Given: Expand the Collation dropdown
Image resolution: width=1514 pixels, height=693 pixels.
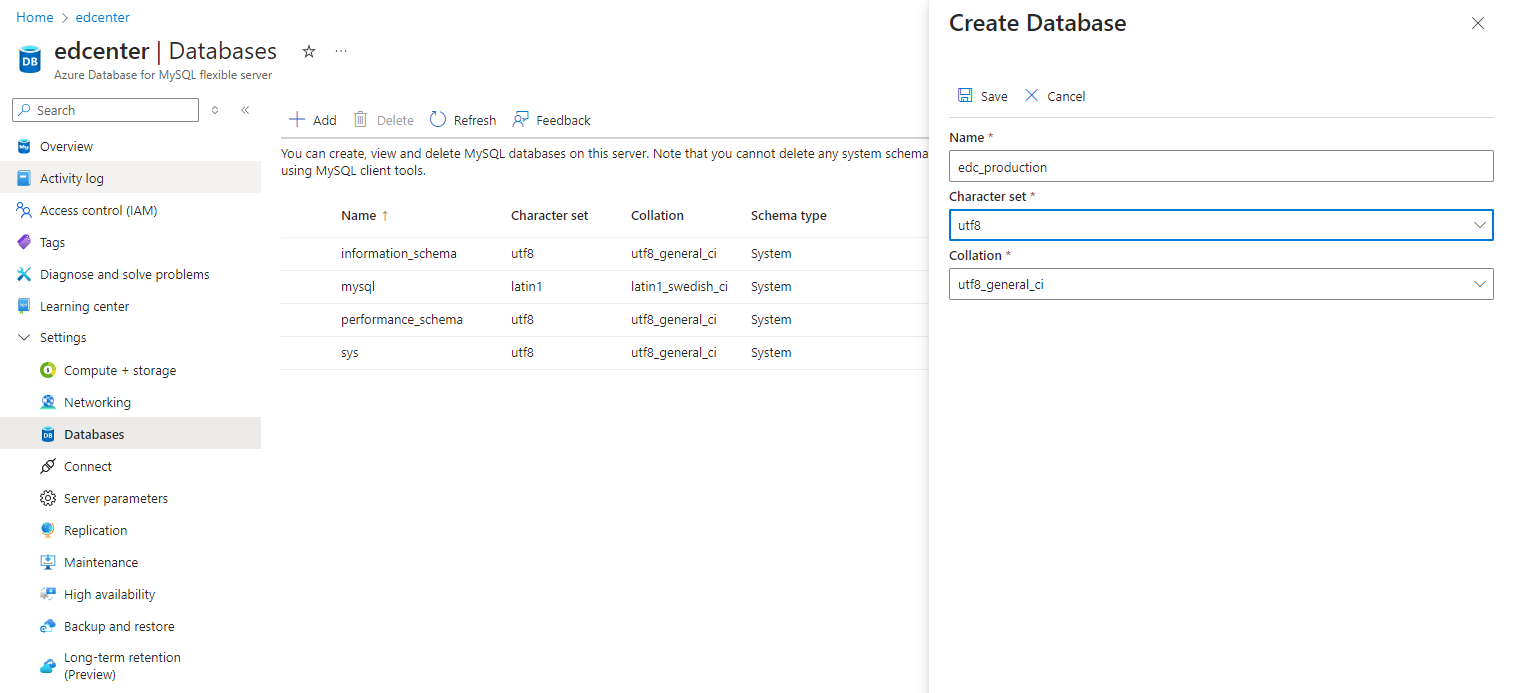Looking at the screenshot, I should [x=1220, y=284].
